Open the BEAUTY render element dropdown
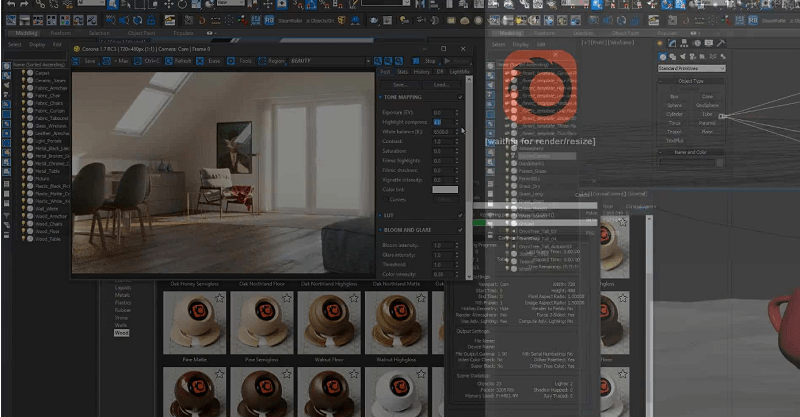 click(330, 60)
